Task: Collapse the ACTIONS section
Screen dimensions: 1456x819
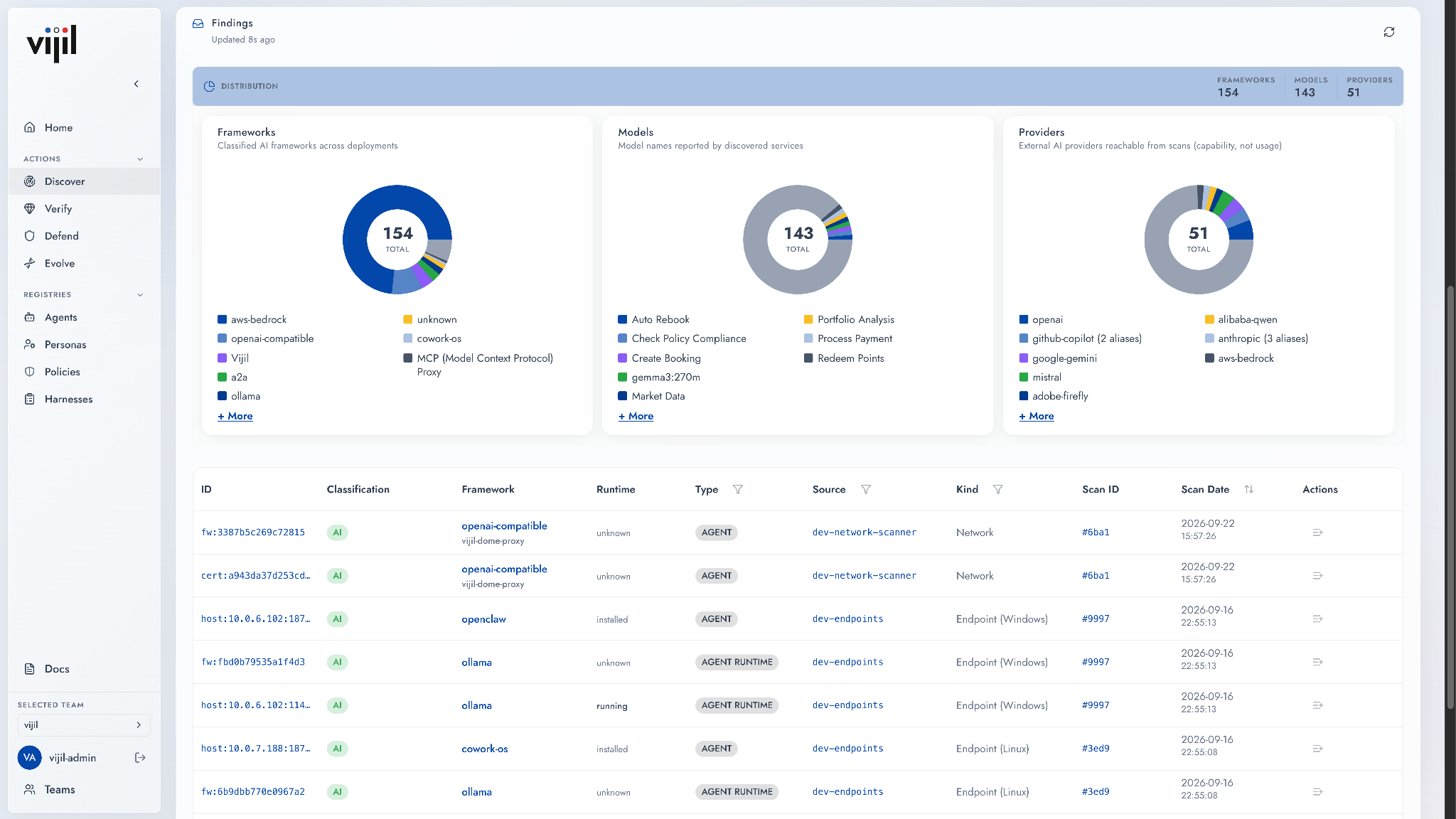Action: point(140,159)
